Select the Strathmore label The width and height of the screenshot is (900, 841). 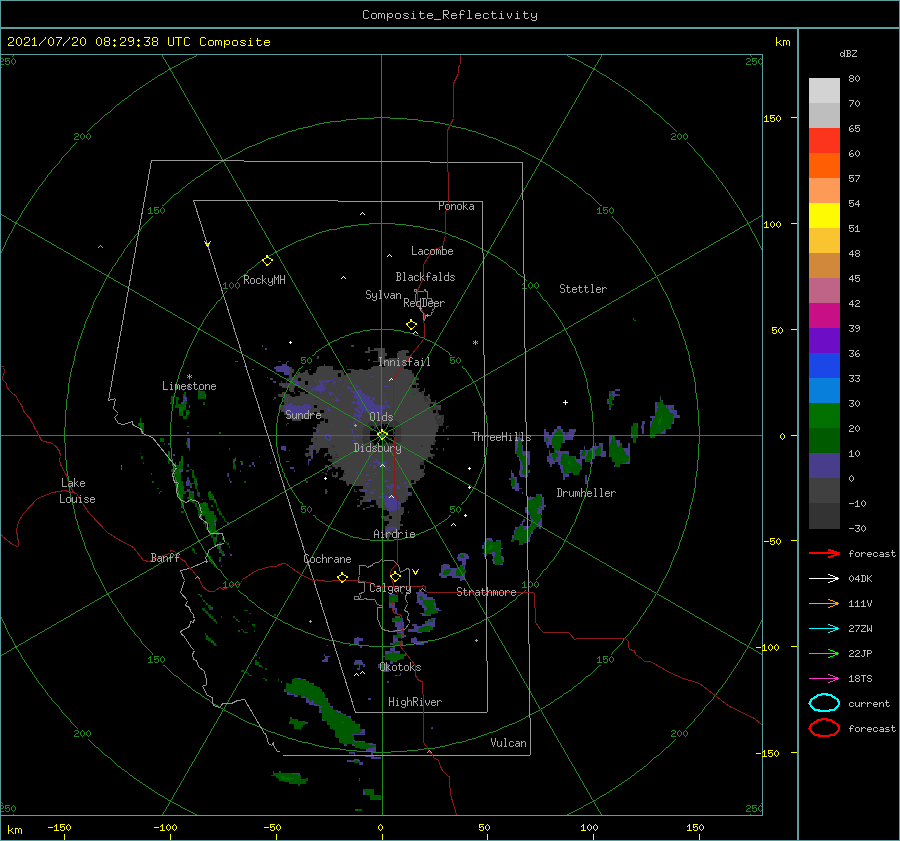click(486, 592)
